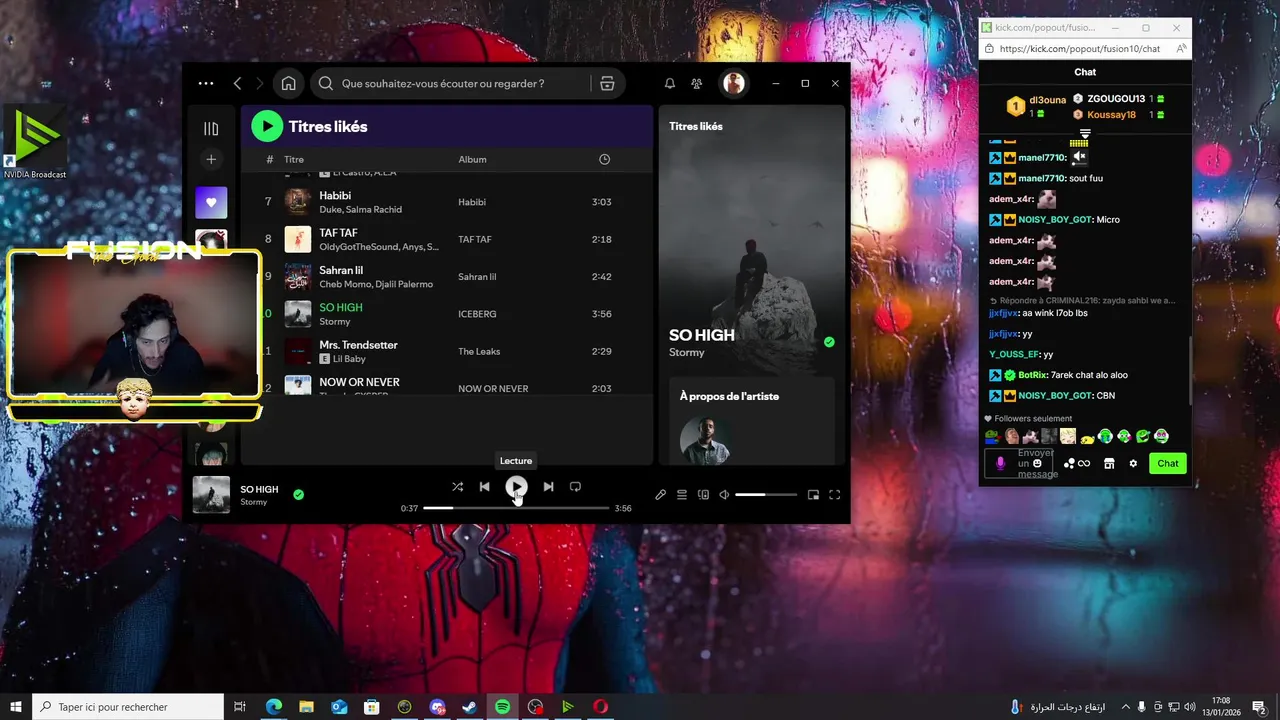This screenshot has height=720, width=1280.
Task: Click the Kick chat address bar
Action: tap(1079, 48)
